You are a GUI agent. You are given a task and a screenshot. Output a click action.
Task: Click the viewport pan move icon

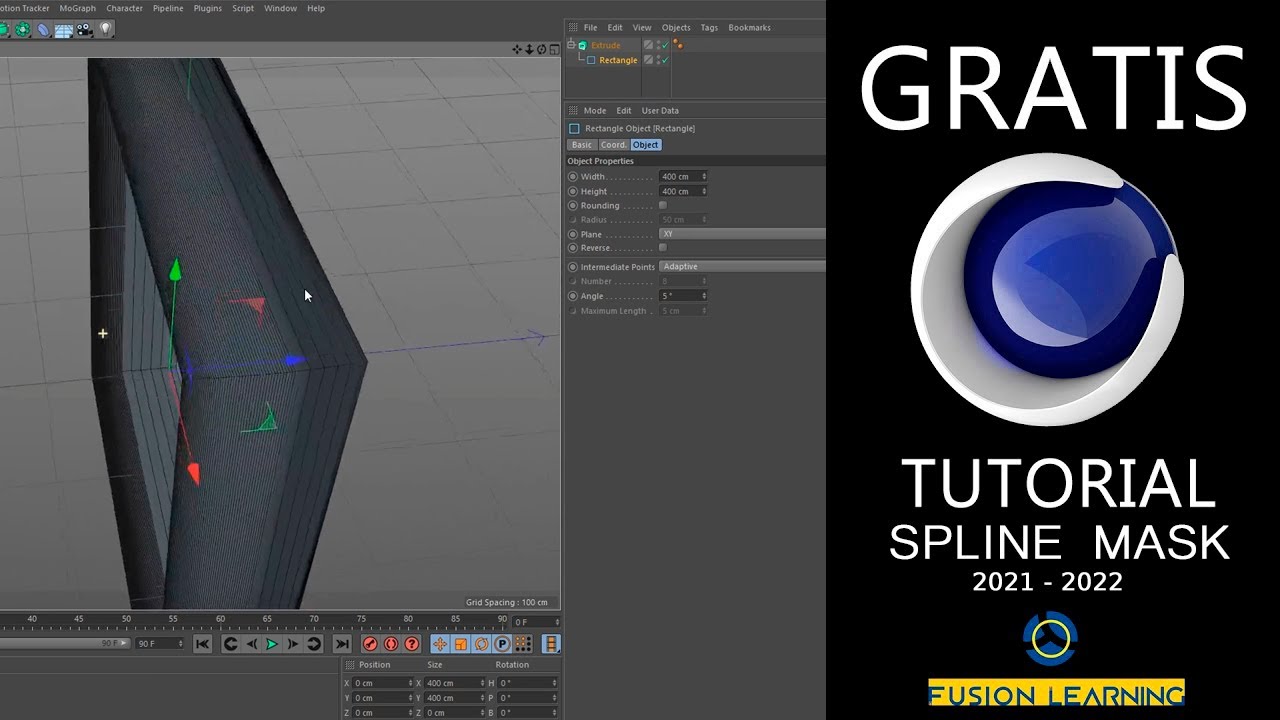[517, 49]
